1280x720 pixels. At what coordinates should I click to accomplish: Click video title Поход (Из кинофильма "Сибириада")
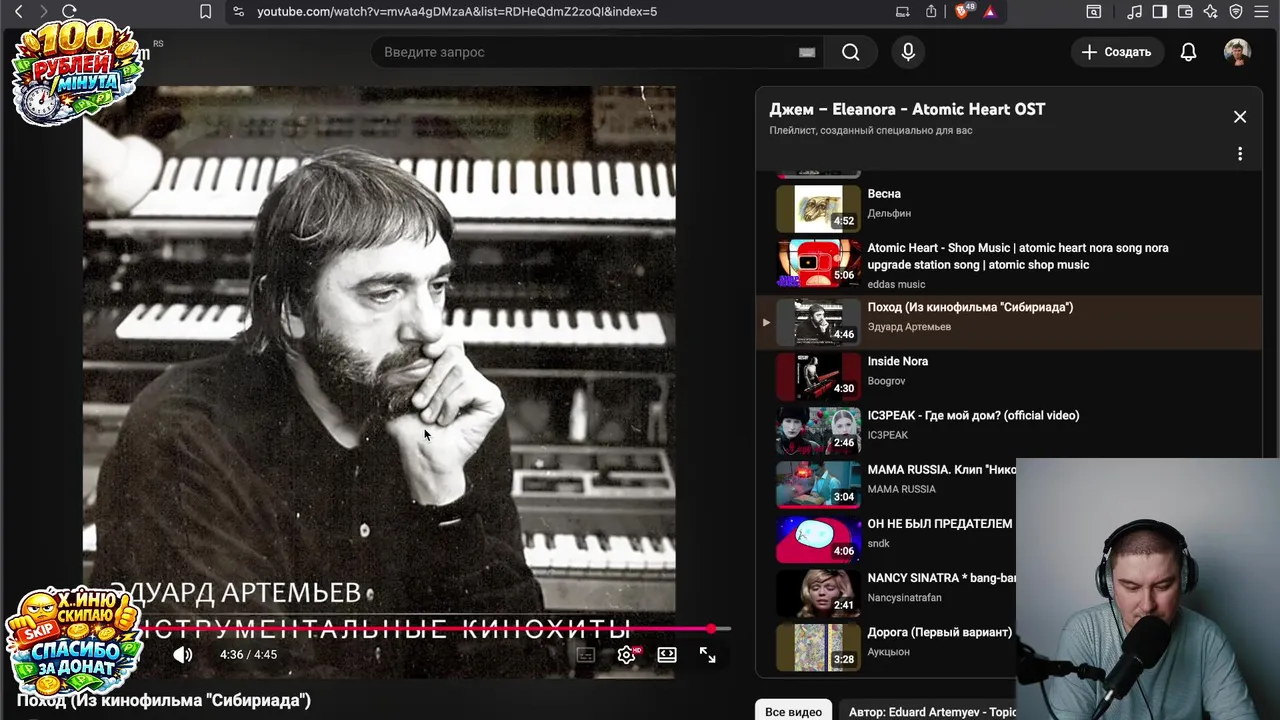pos(164,701)
